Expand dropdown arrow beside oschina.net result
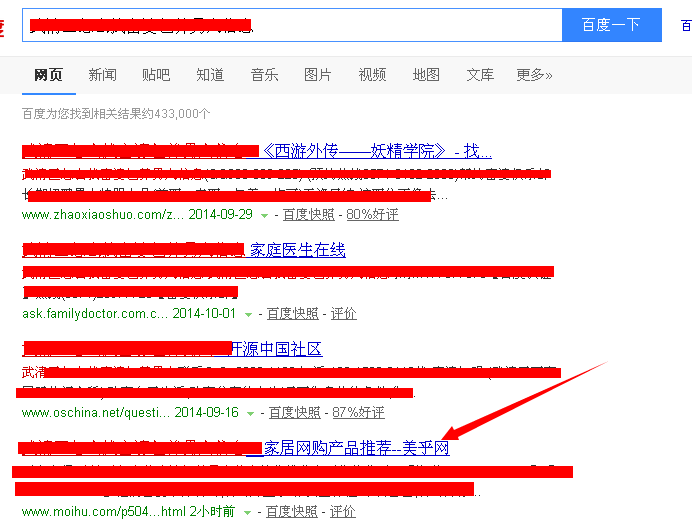692x532 pixels. pos(250,413)
